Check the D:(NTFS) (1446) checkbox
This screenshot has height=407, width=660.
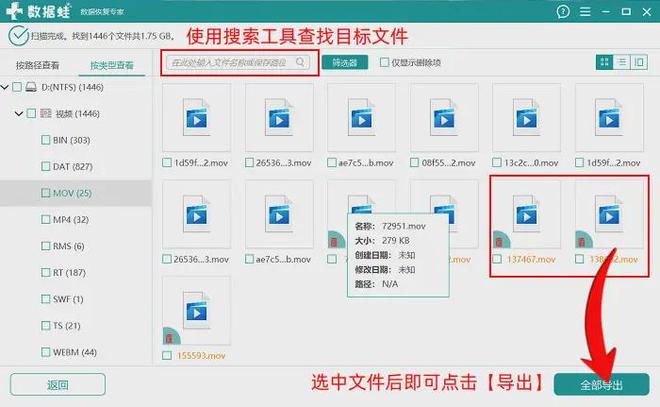coord(17,87)
